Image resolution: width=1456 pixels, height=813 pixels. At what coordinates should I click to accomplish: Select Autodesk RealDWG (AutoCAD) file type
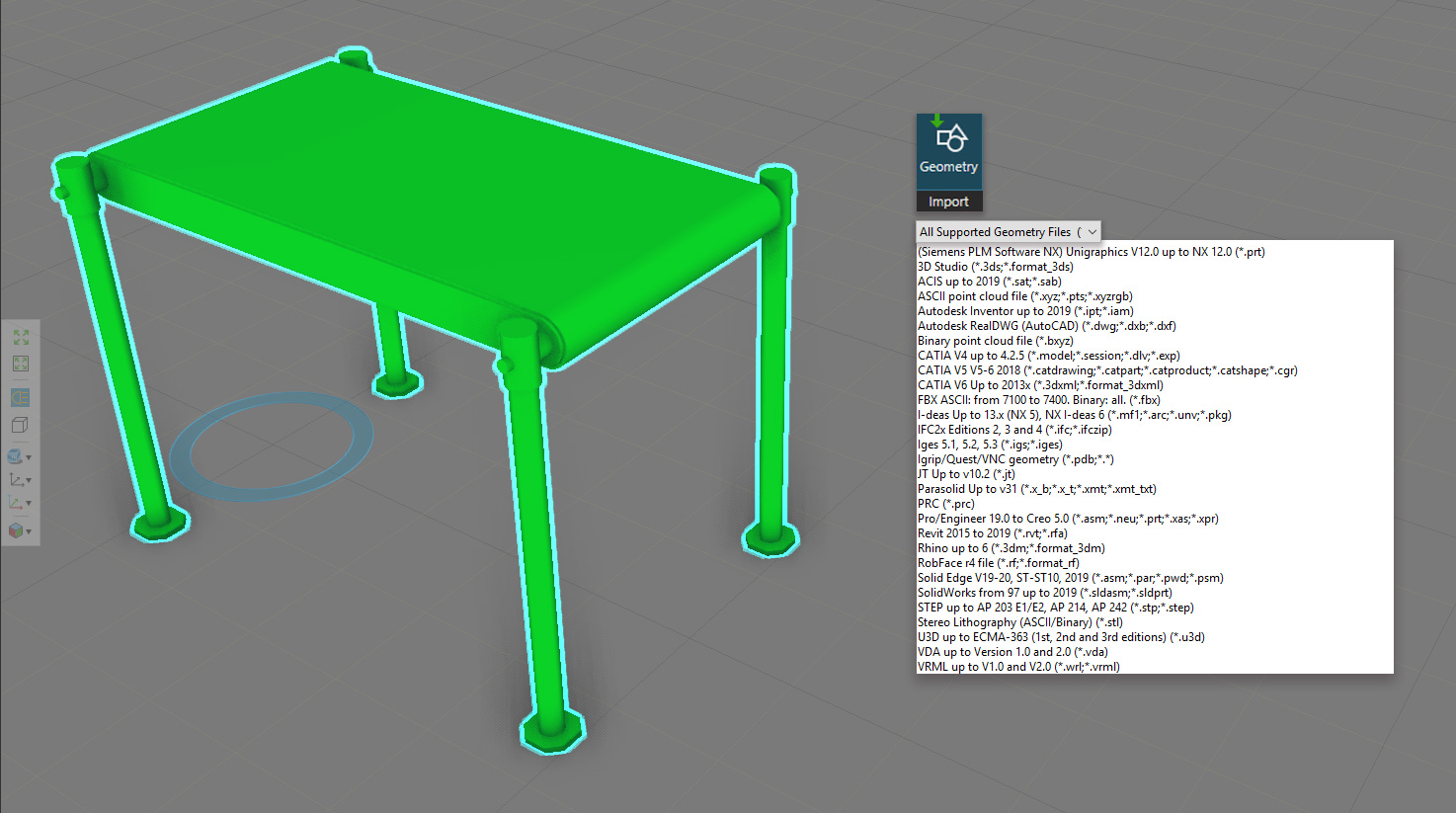1046,326
